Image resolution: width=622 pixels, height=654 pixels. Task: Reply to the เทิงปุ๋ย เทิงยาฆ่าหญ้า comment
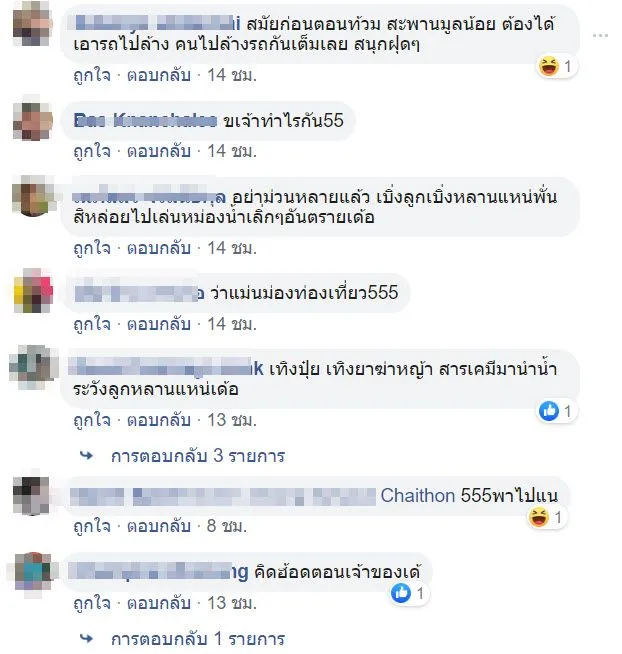[x=159, y=420]
